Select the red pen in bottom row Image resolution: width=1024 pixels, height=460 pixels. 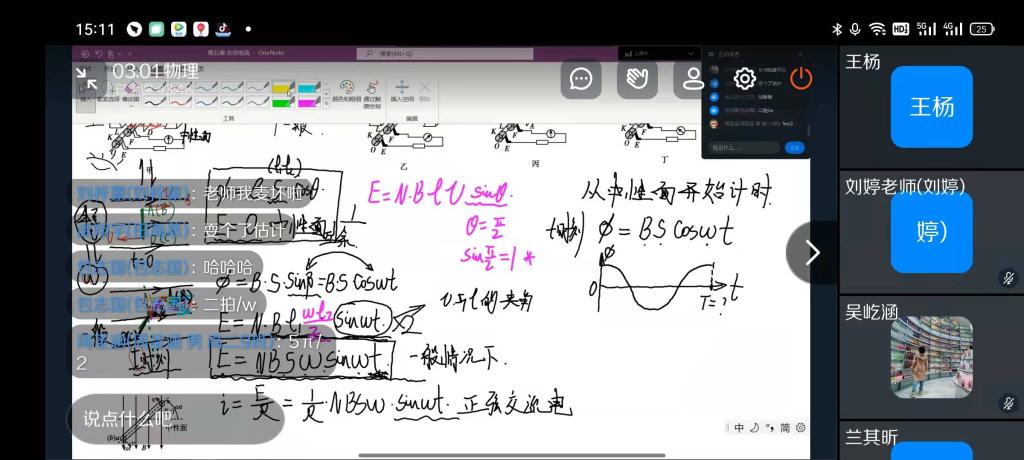point(181,102)
